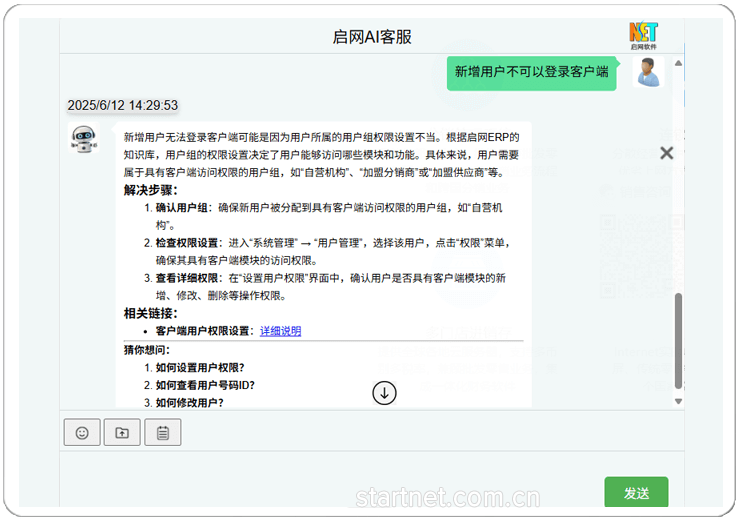This screenshot has height=521, width=740.
Task: Click the 启网AI客服 title
Action: pos(372,37)
